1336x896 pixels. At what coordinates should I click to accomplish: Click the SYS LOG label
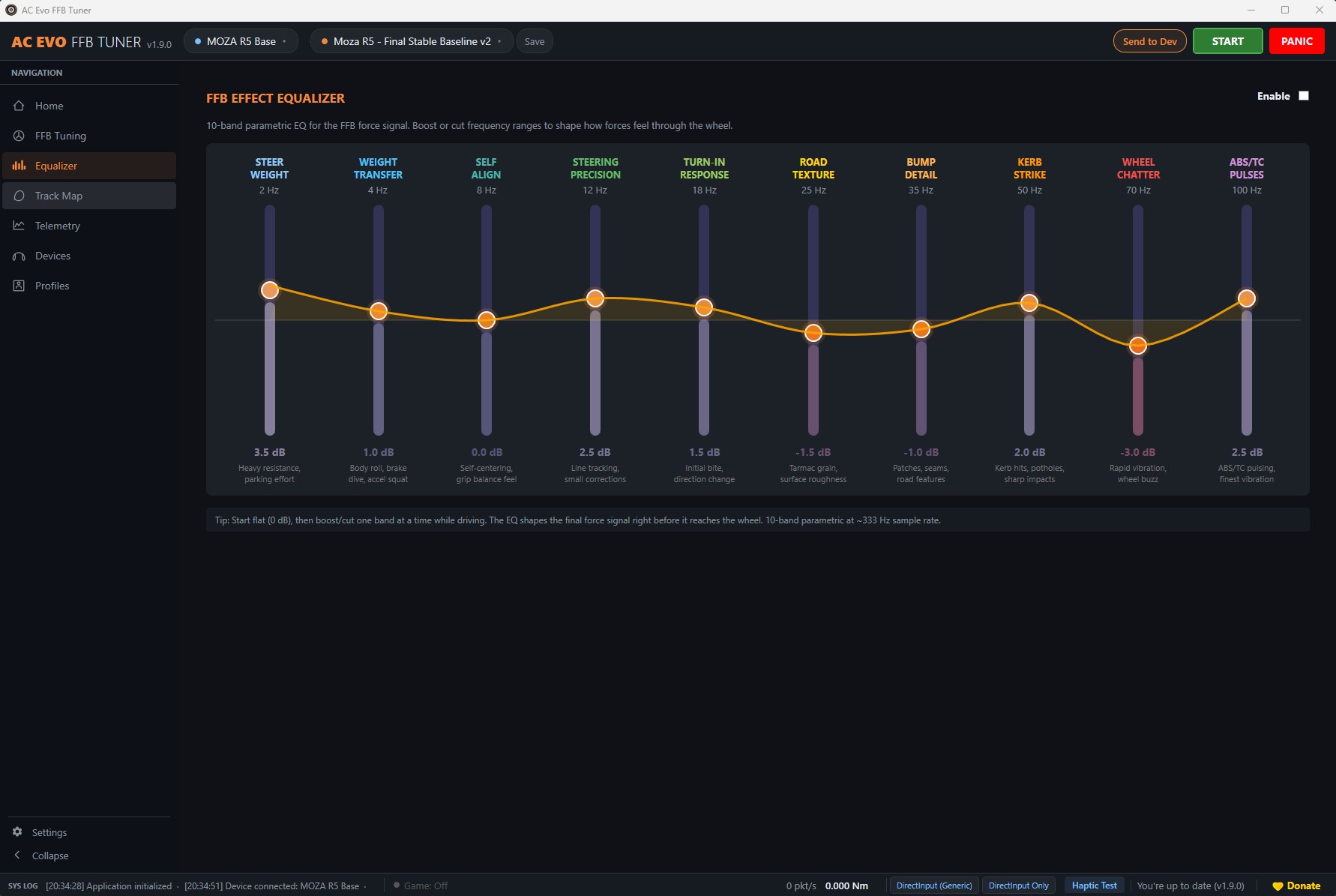pos(23,886)
